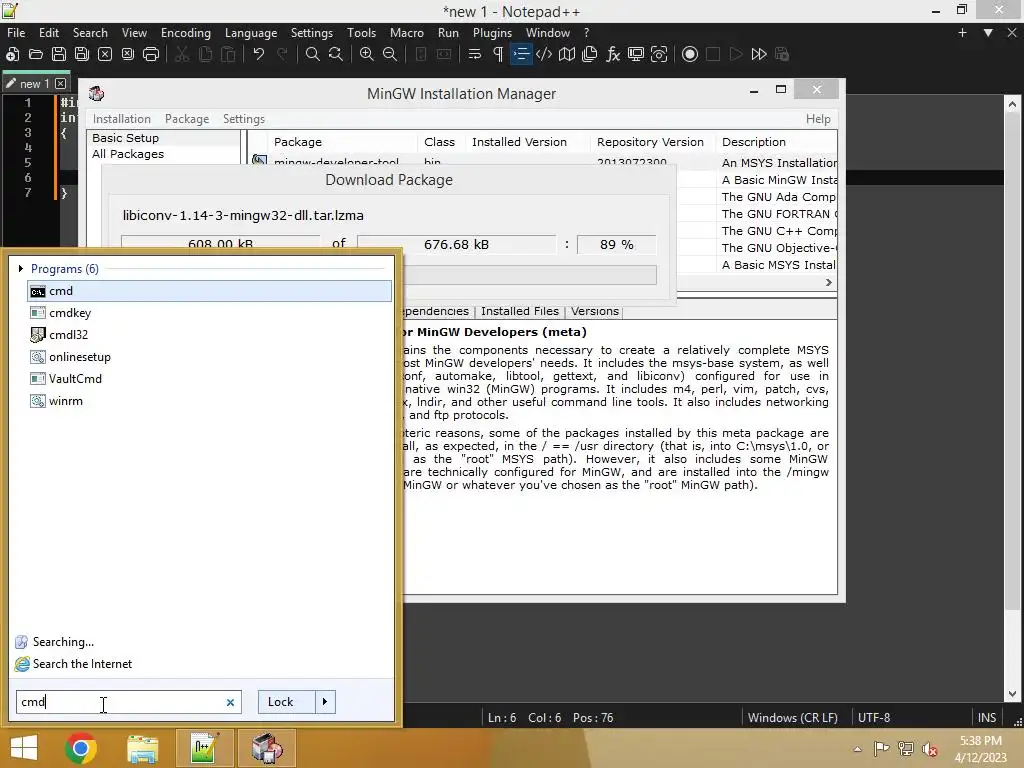Open Folder as Workspace monitor icon
Screen dimensions: 1024x768
tap(636, 54)
